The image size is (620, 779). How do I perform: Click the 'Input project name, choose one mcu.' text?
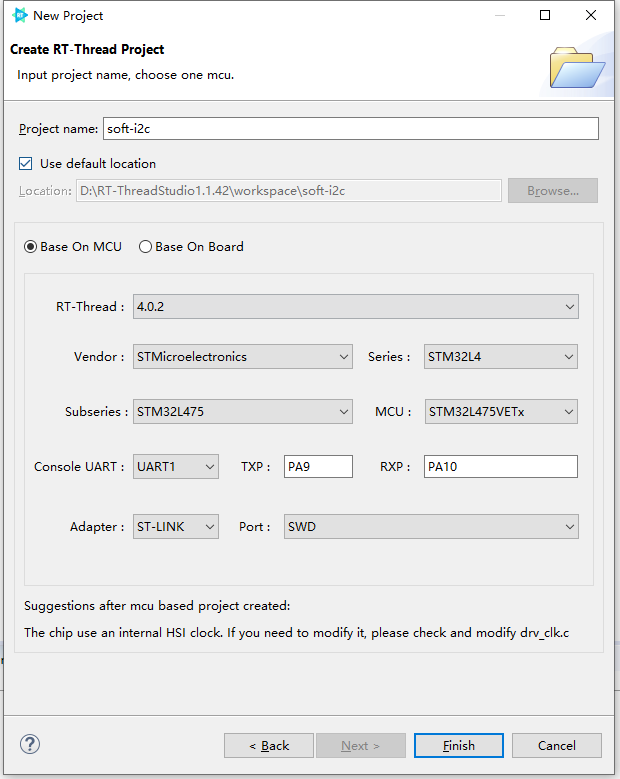(x=125, y=75)
